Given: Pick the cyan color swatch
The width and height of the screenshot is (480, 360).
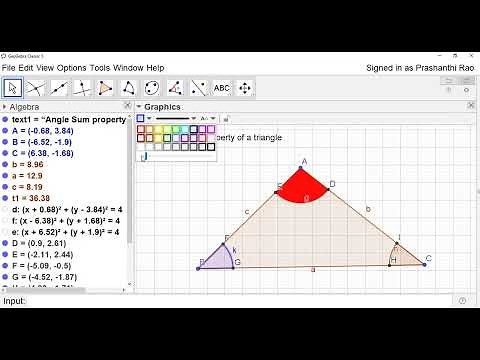Looking at the screenshot, I should pos(184,129).
